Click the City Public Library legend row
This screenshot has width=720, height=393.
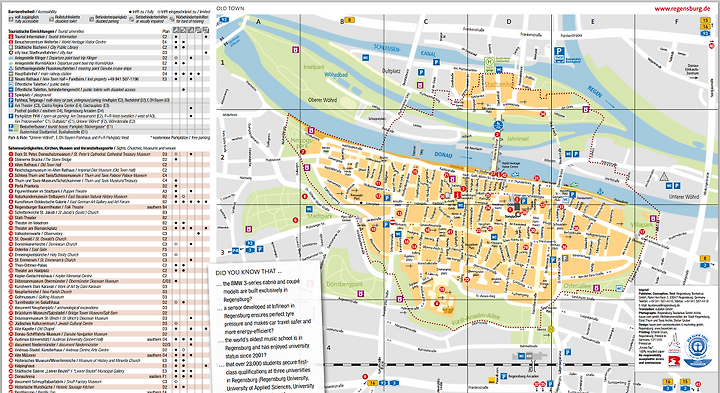point(109,47)
